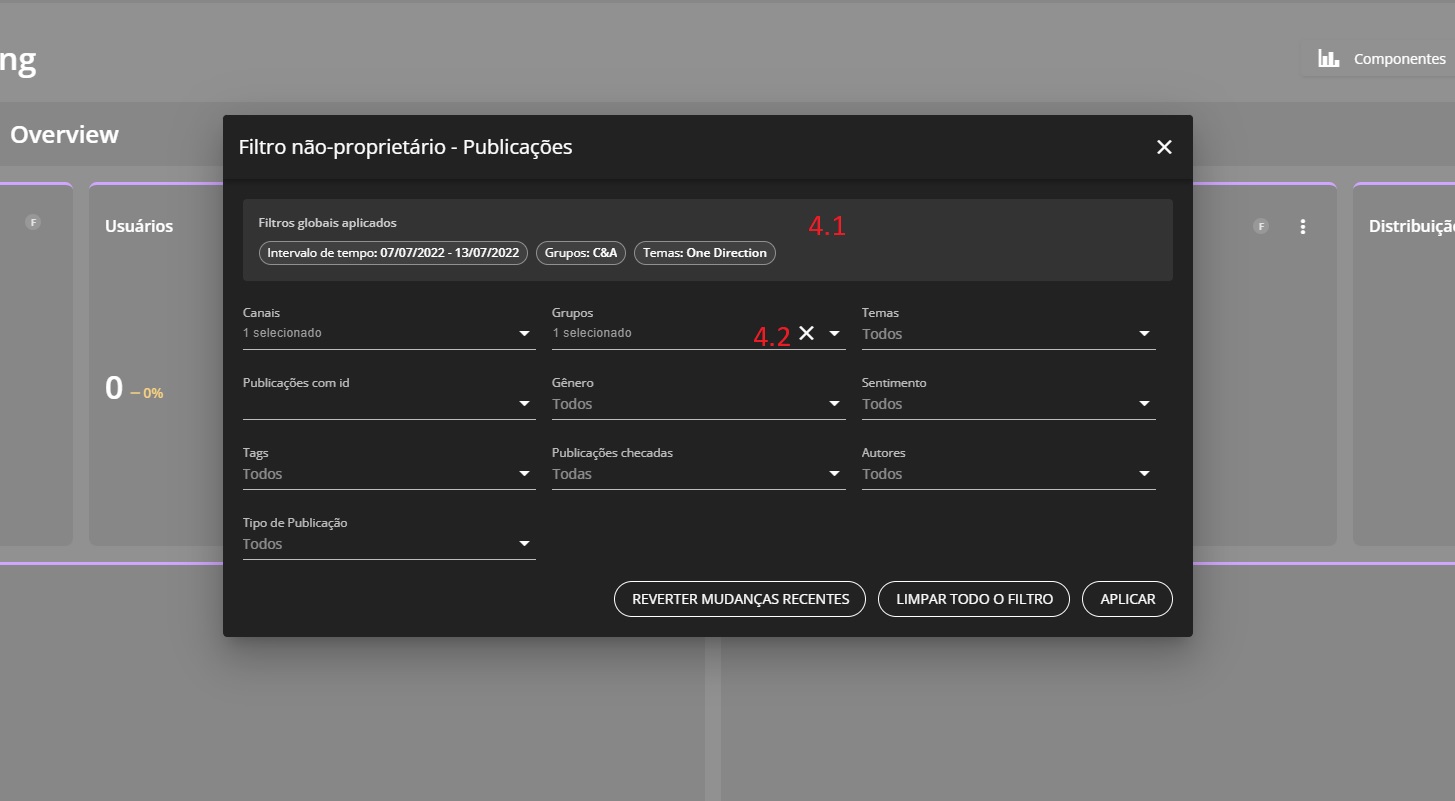This screenshot has height=801, width=1455.
Task: Open the Gênero dropdown
Action: coord(834,404)
